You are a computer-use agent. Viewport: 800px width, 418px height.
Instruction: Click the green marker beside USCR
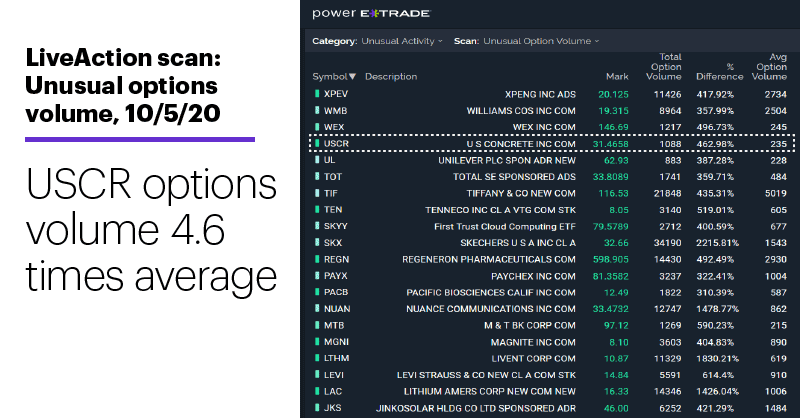tap(317, 143)
